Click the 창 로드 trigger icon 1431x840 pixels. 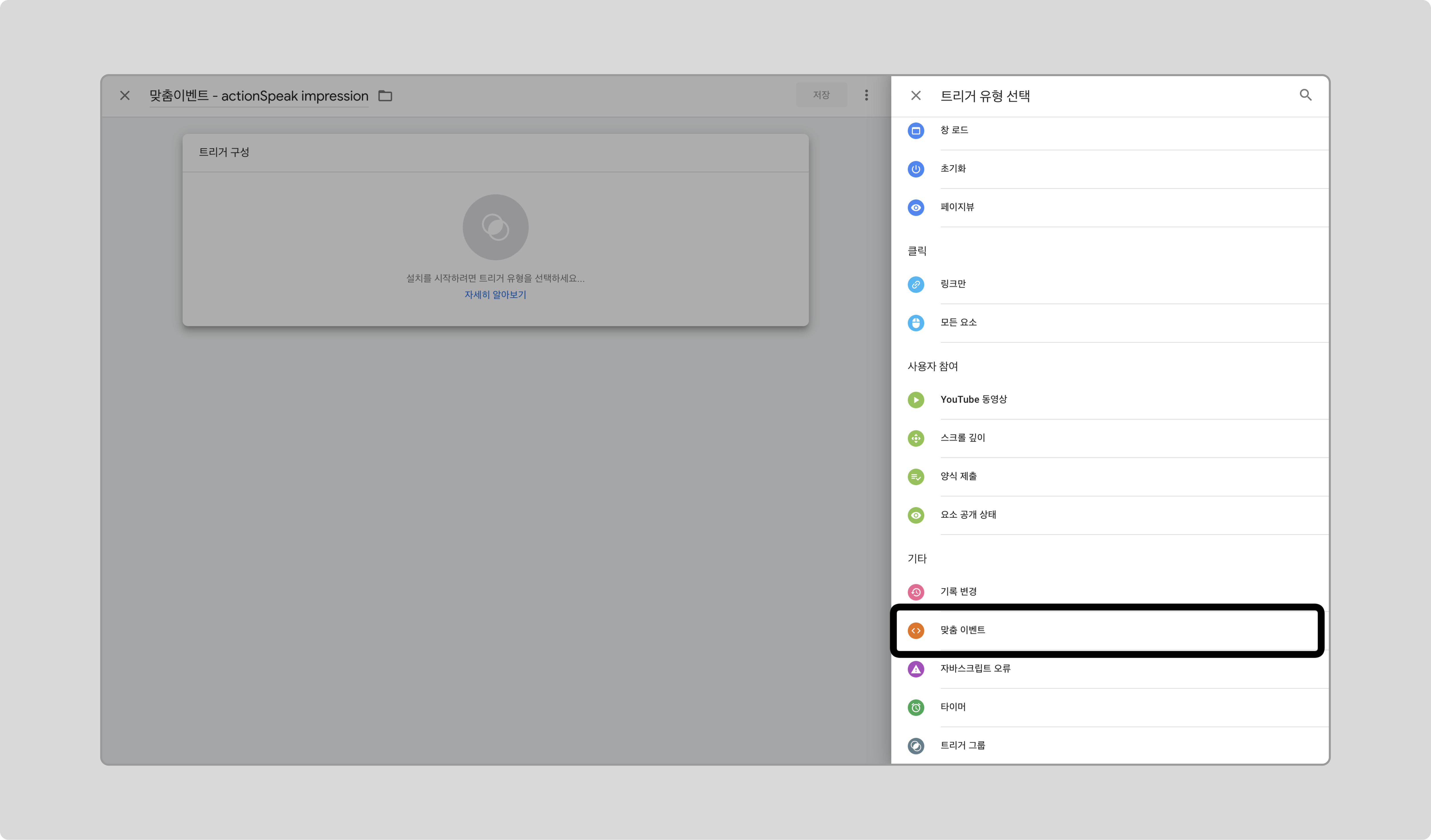pos(915,131)
